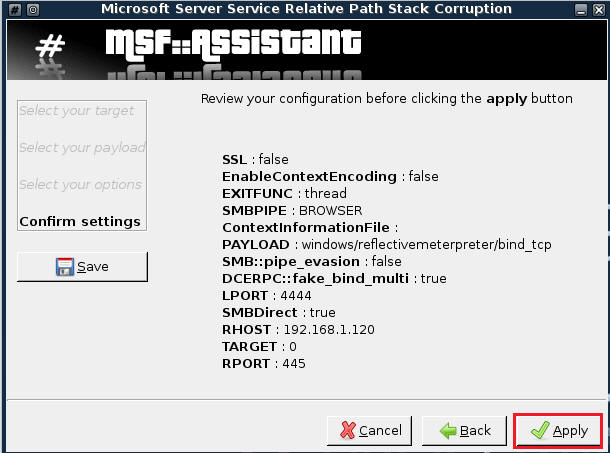
Task: Cancel the exploit configuration
Action: pos(370,430)
